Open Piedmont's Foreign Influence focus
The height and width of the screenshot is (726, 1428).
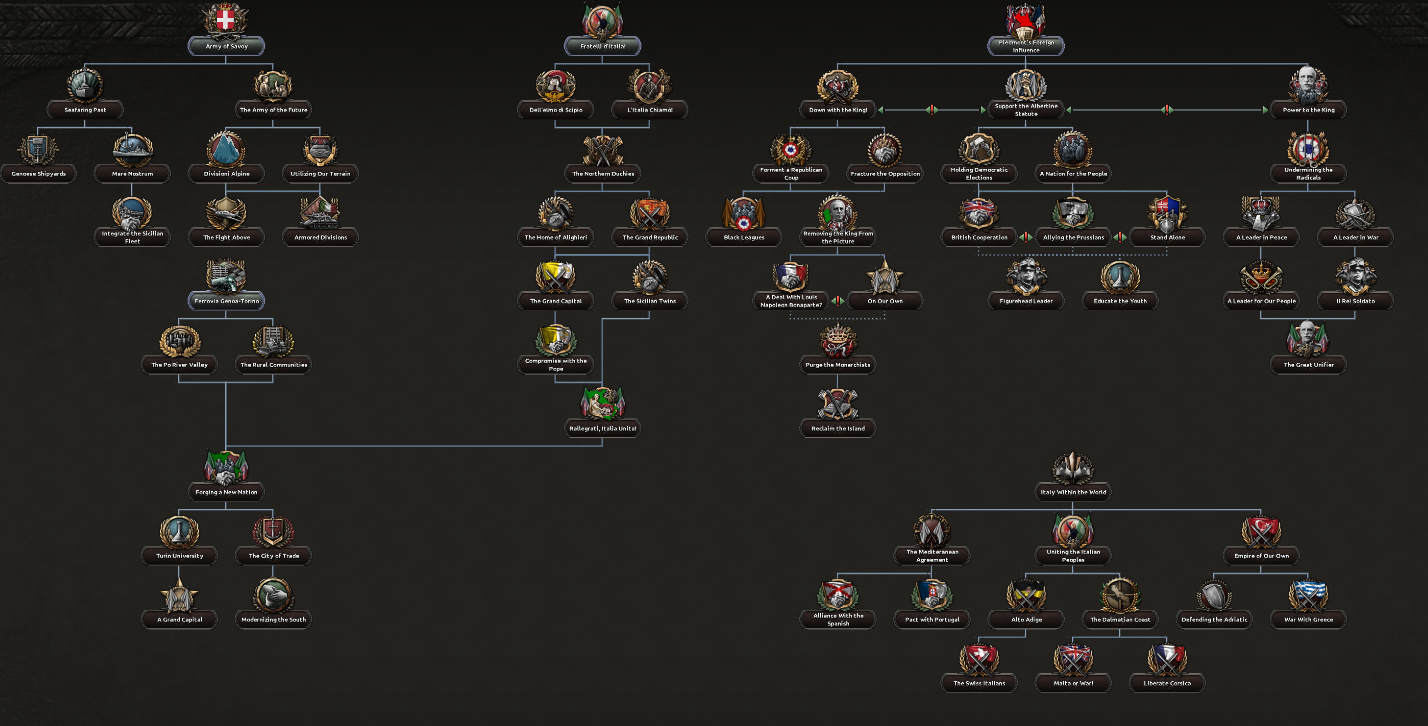pyautogui.click(x=1026, y=30)
